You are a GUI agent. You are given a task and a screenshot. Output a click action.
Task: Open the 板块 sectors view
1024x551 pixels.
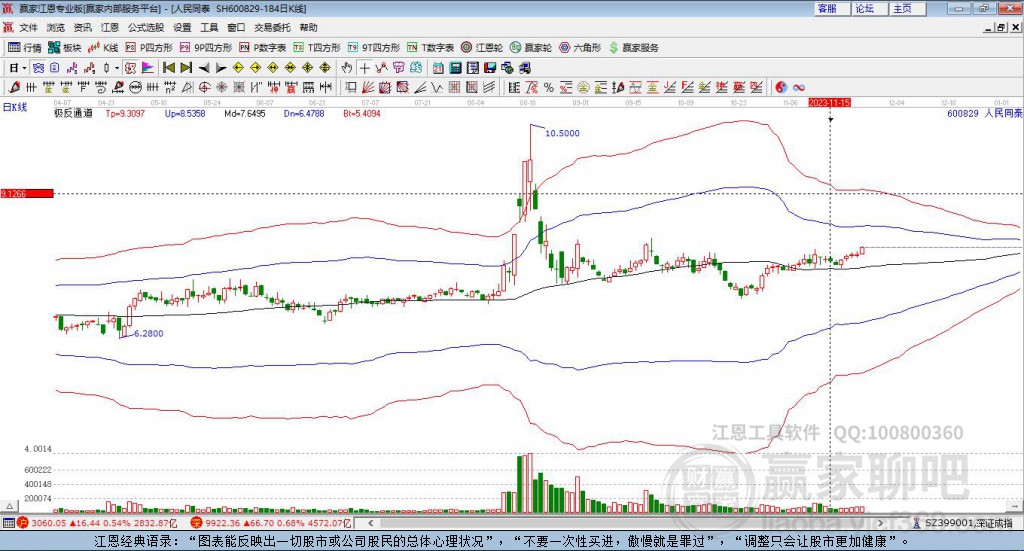(65, 48)
